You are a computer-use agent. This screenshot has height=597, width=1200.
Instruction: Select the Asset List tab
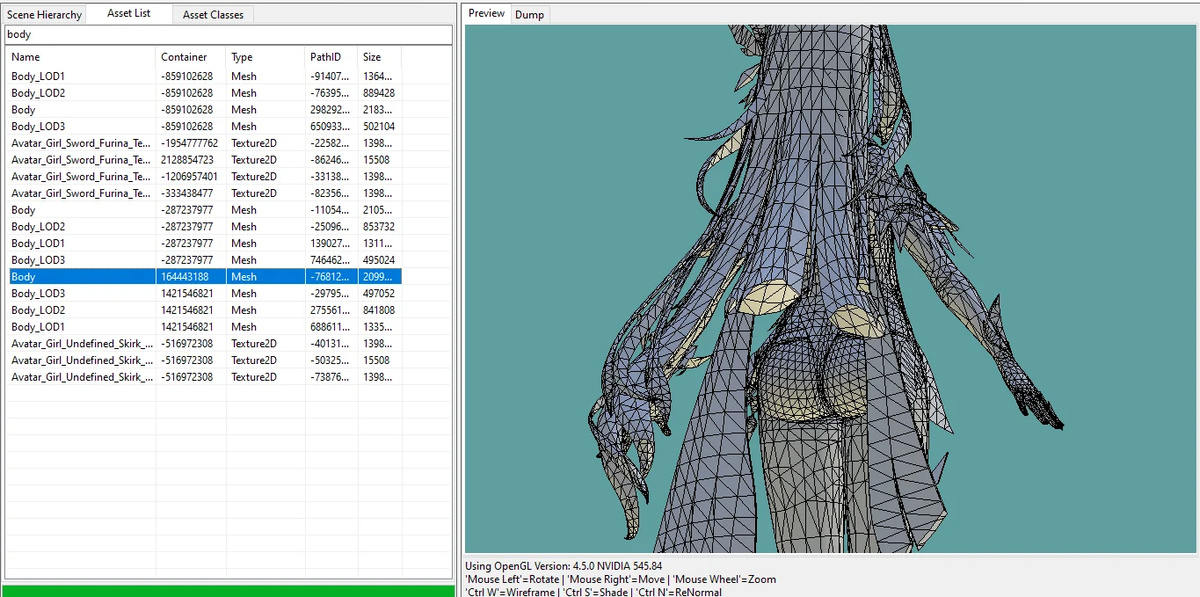coord(129,14)
